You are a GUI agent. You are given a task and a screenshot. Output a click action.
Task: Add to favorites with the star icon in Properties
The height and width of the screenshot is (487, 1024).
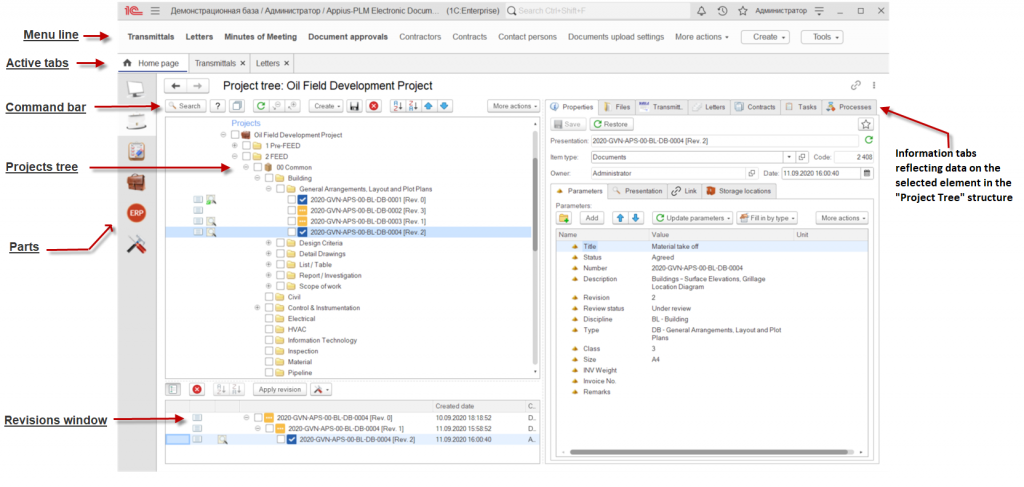(866, 124)
